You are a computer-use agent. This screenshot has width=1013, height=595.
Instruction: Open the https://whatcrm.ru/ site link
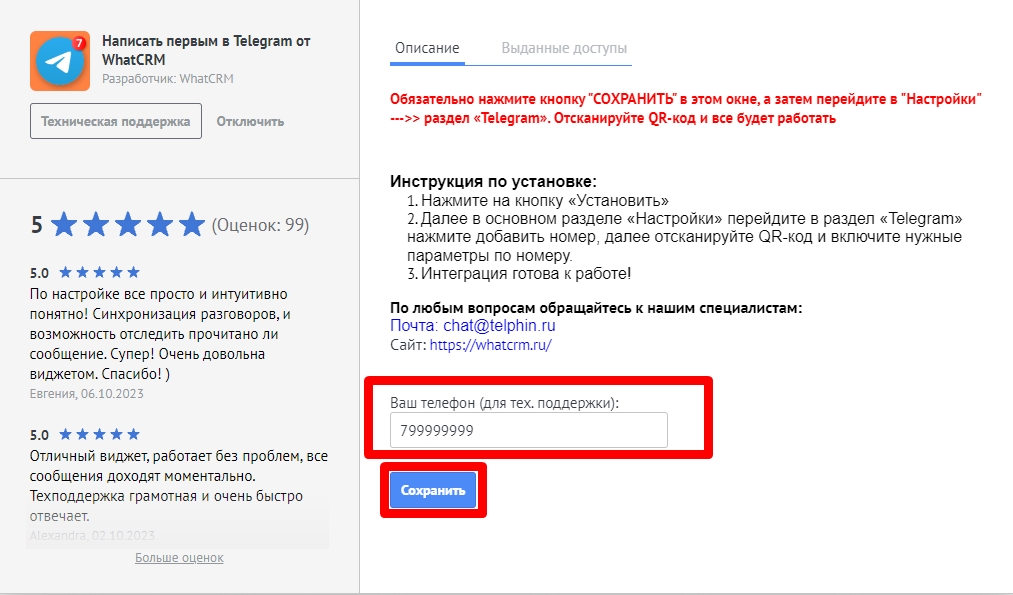coord(490,345)
